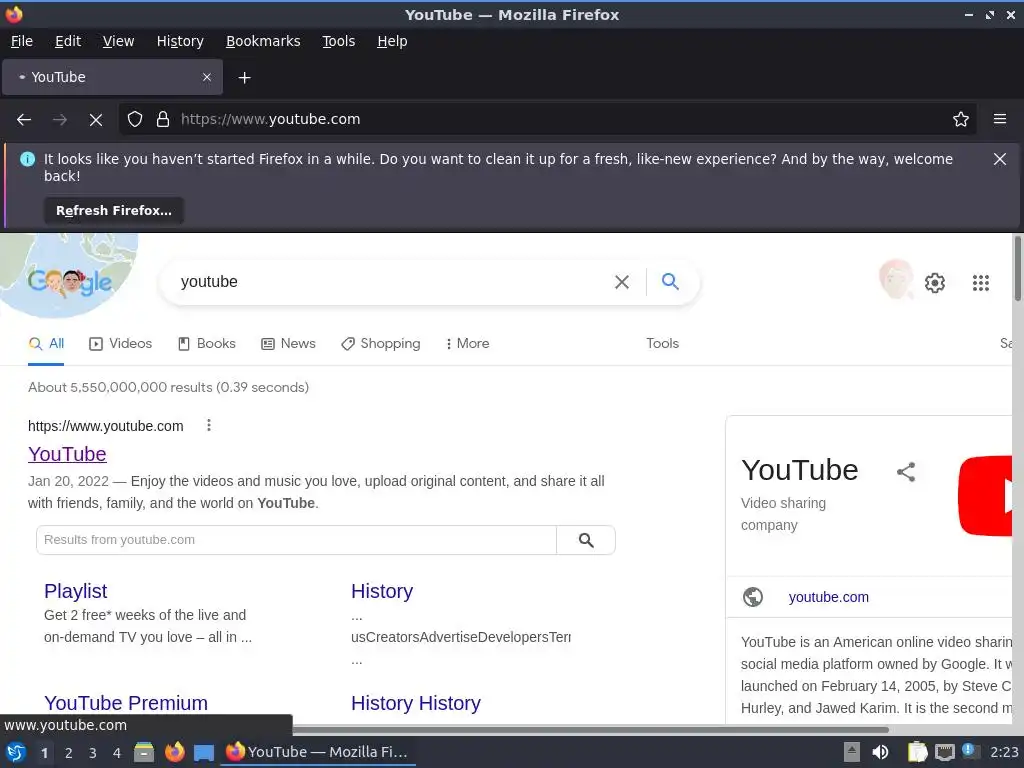Stop loading the page
Image resolution: width=1024 pixels, height=768 pixels.
(x=96, y=120)
